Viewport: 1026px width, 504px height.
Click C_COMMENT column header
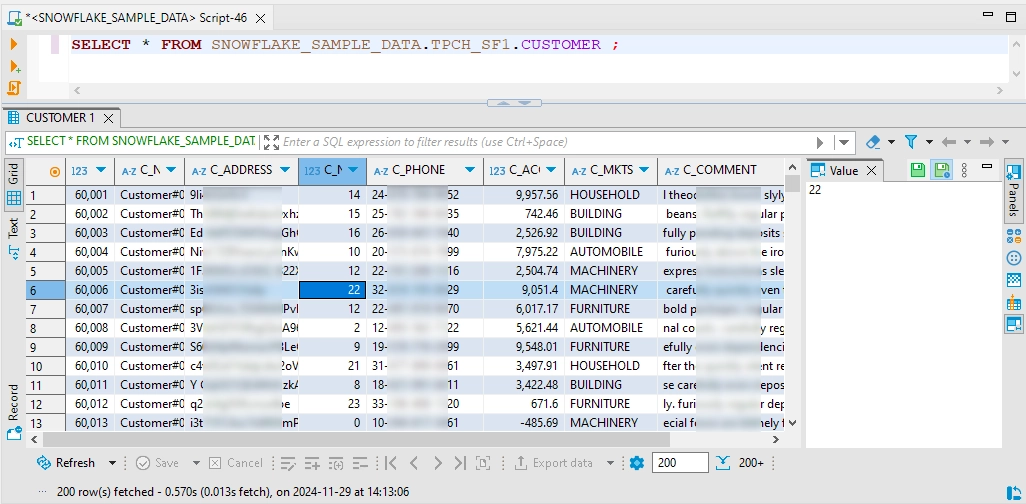point(720,170)
